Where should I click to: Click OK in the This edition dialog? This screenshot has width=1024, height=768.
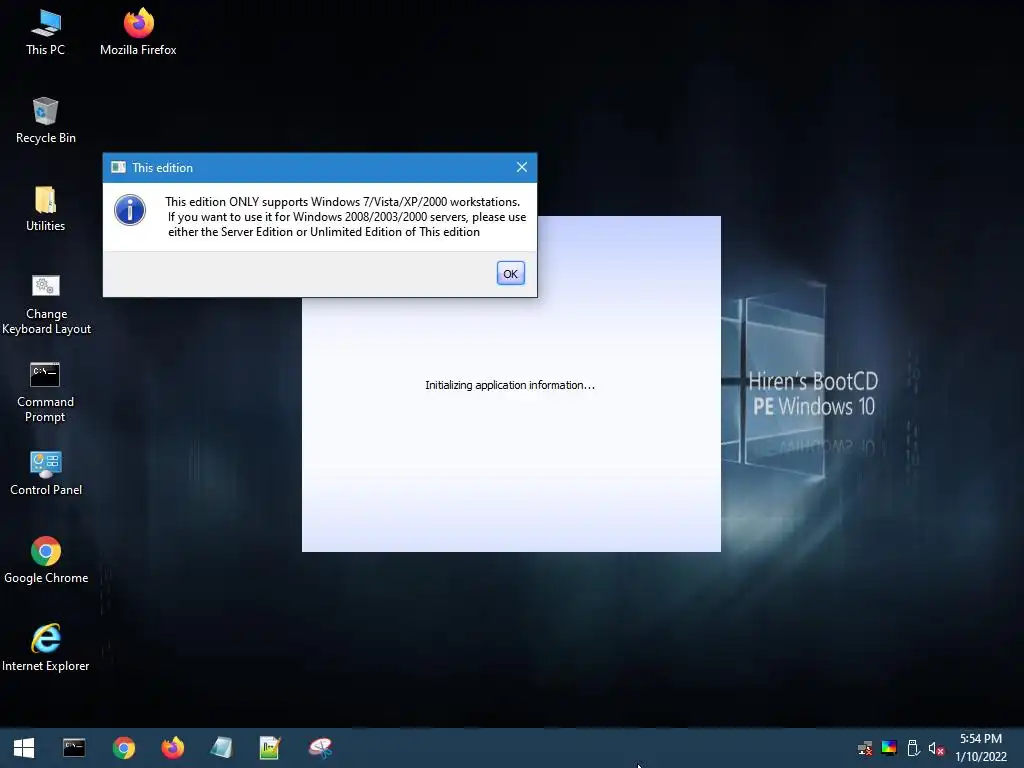tap(510, 274)
